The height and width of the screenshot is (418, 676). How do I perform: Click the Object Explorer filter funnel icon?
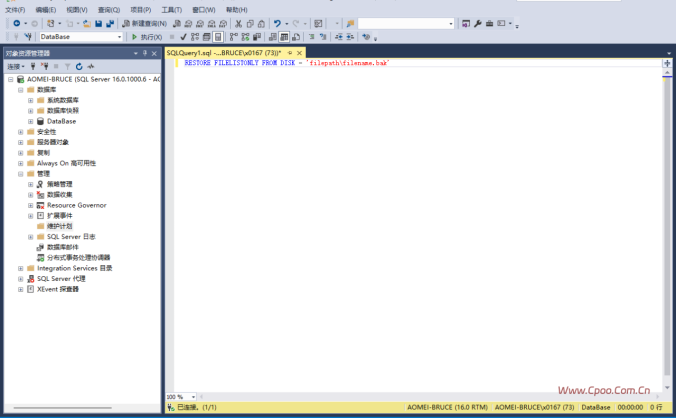67,66
